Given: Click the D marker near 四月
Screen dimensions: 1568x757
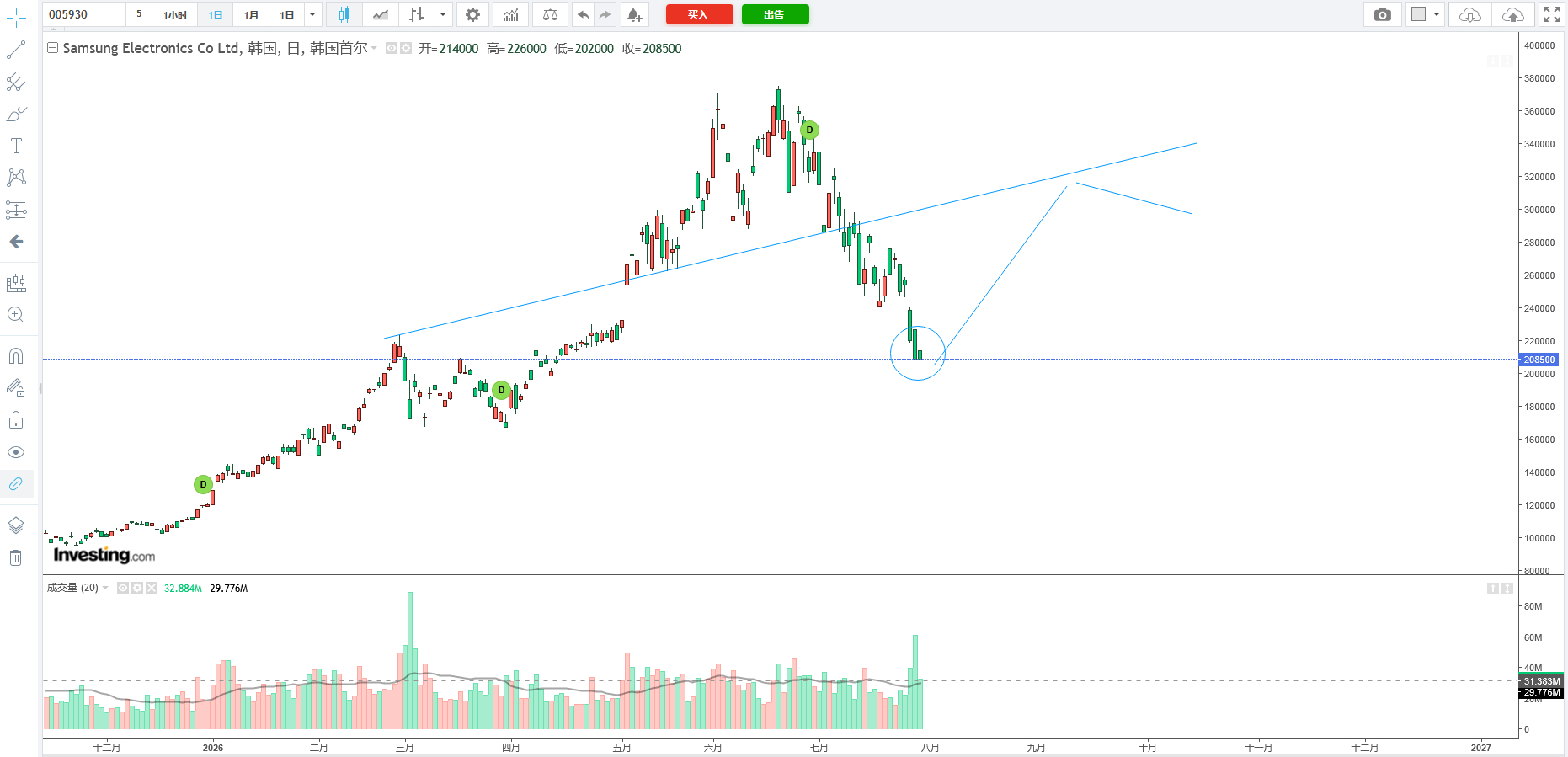Looking at the screenshot, I should [x=501, y=390].
